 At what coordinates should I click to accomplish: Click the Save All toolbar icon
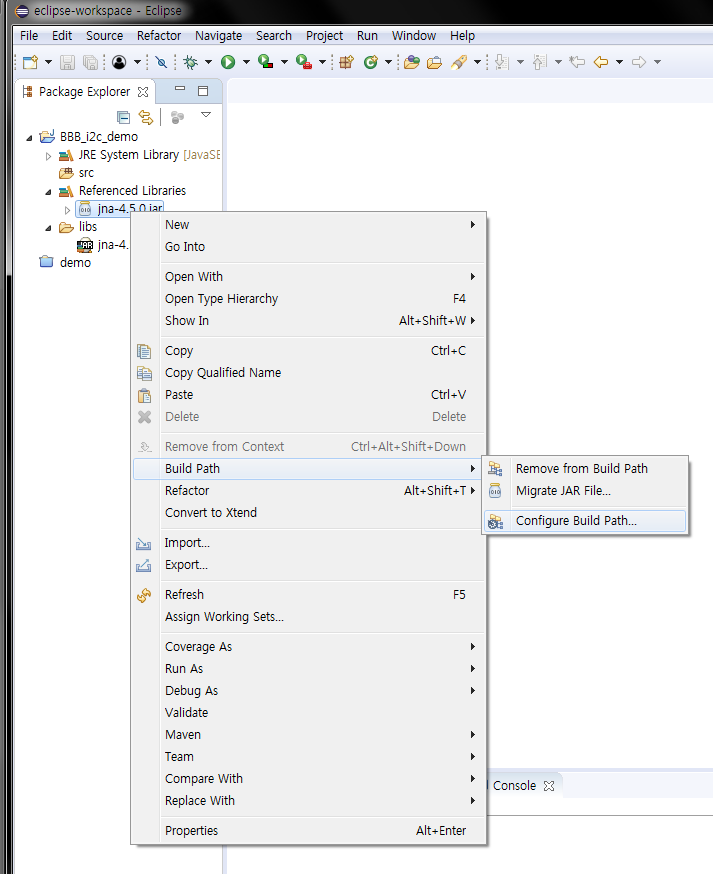click(90, 62)
